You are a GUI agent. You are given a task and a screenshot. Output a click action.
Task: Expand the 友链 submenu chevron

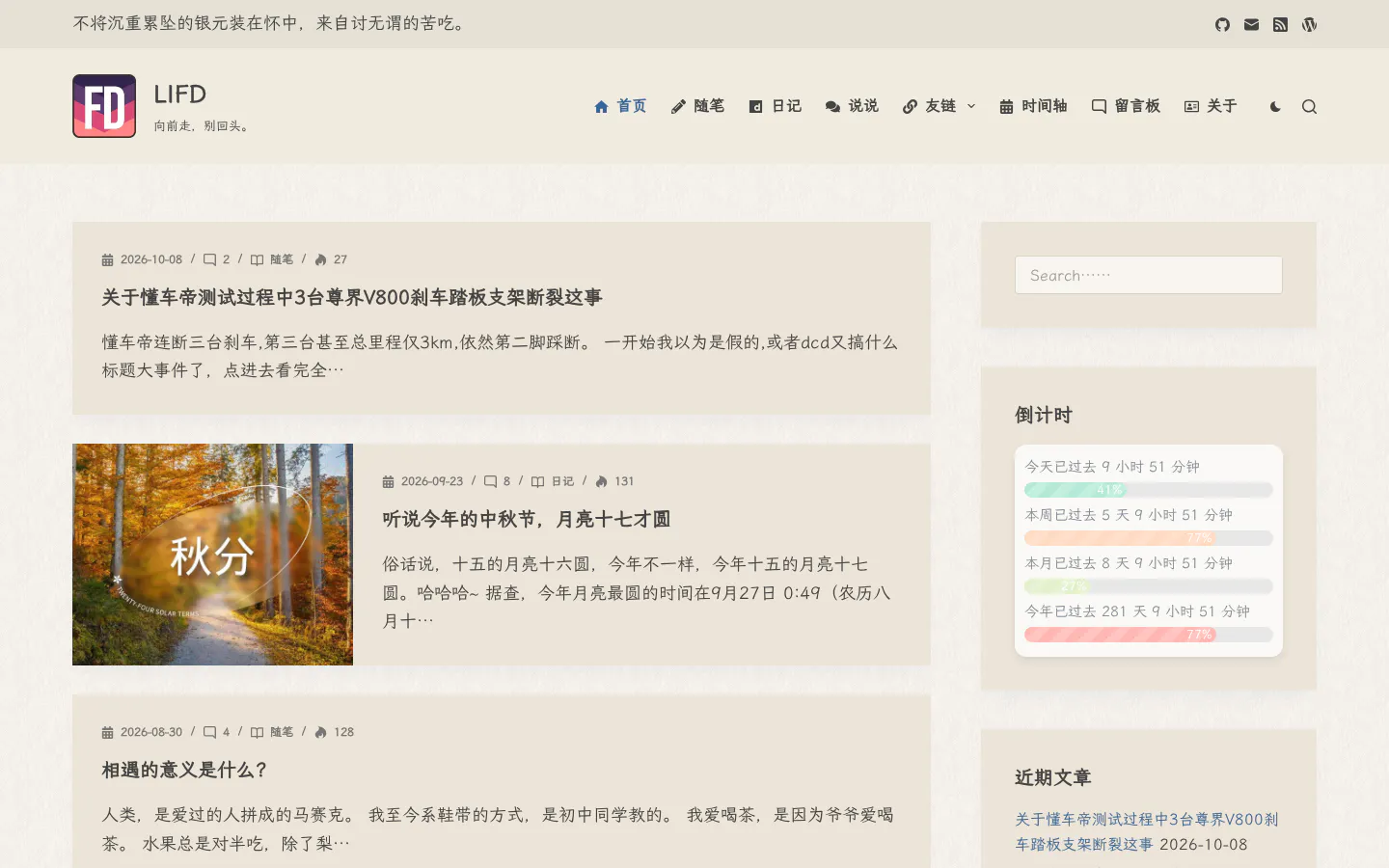point(971,106)
